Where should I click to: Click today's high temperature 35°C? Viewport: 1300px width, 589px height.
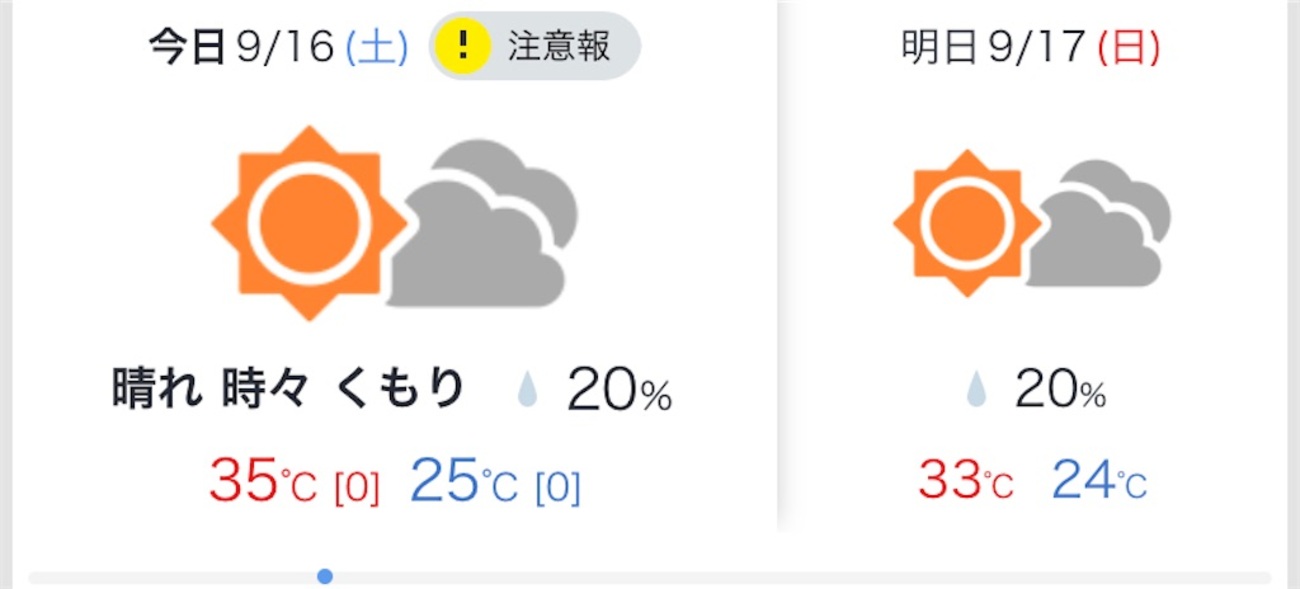tap(263, 481)
